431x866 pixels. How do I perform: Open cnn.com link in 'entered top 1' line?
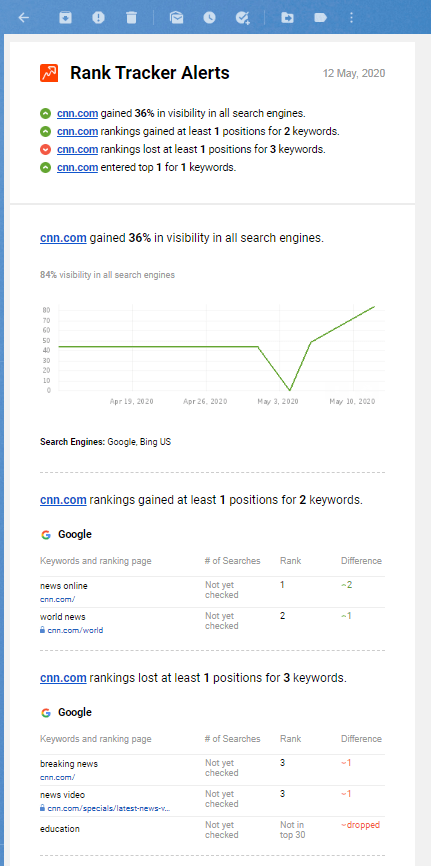(77, 167)
